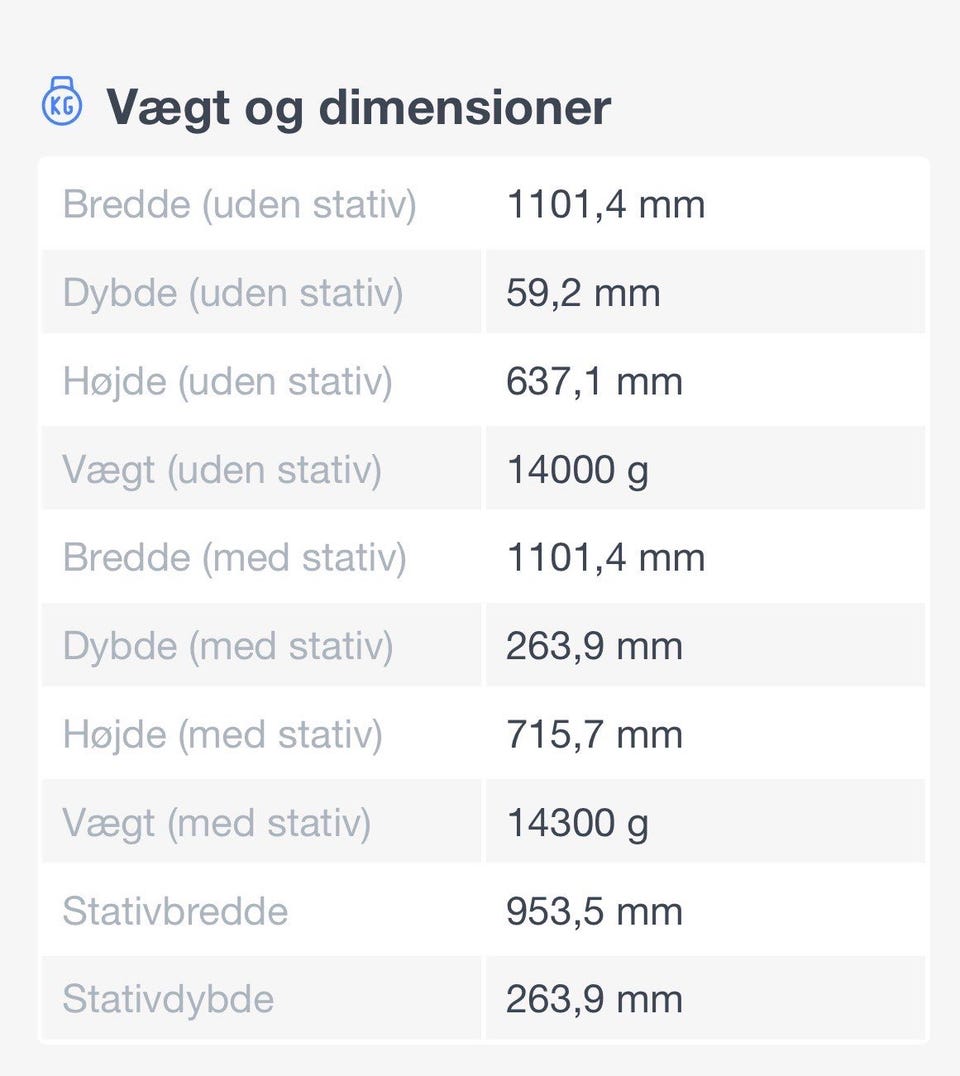The height and width of the screenshot is (1076, 960).
Task: Select the 'Højde (uden stativ)' row label
Action: 227,381
